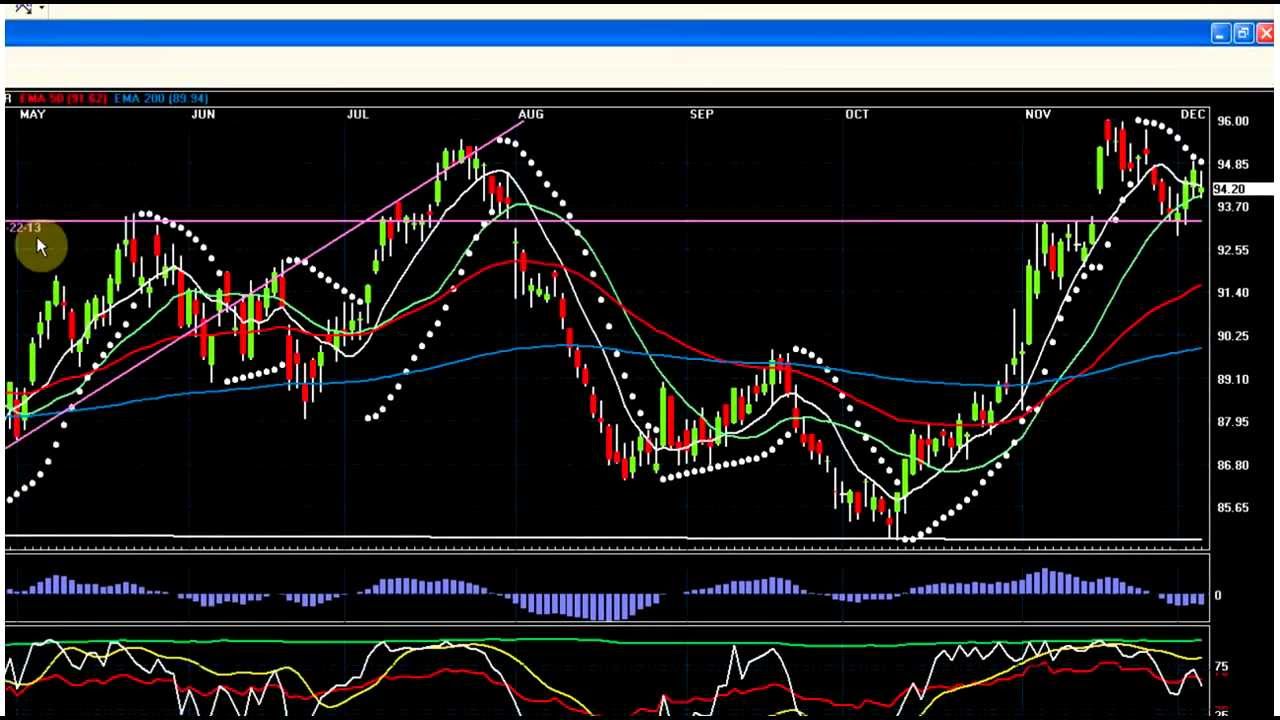Restore down the chart window
The height and width of the screenshot is (720, 1280).
pyautogui.click(x=1243, y=34)
